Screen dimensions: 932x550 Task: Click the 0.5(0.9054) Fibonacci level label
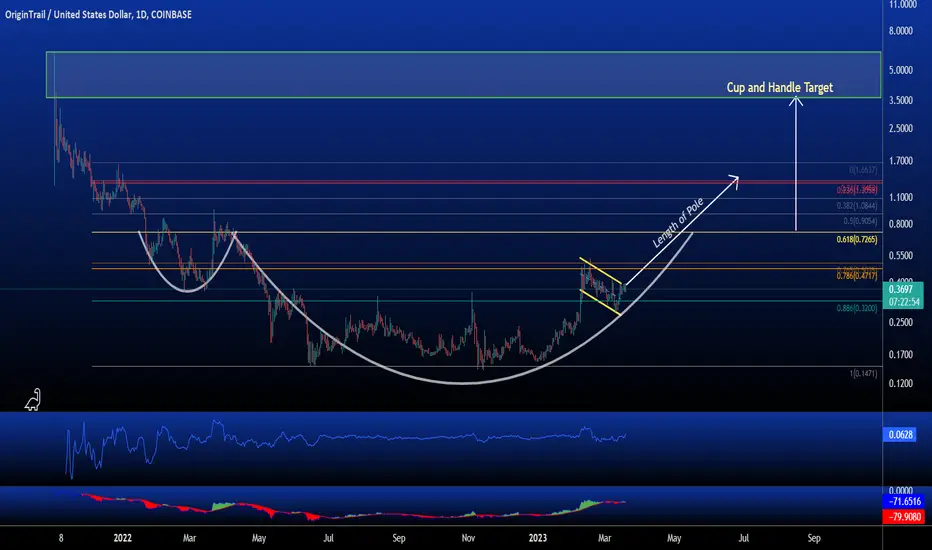(860, 221)
